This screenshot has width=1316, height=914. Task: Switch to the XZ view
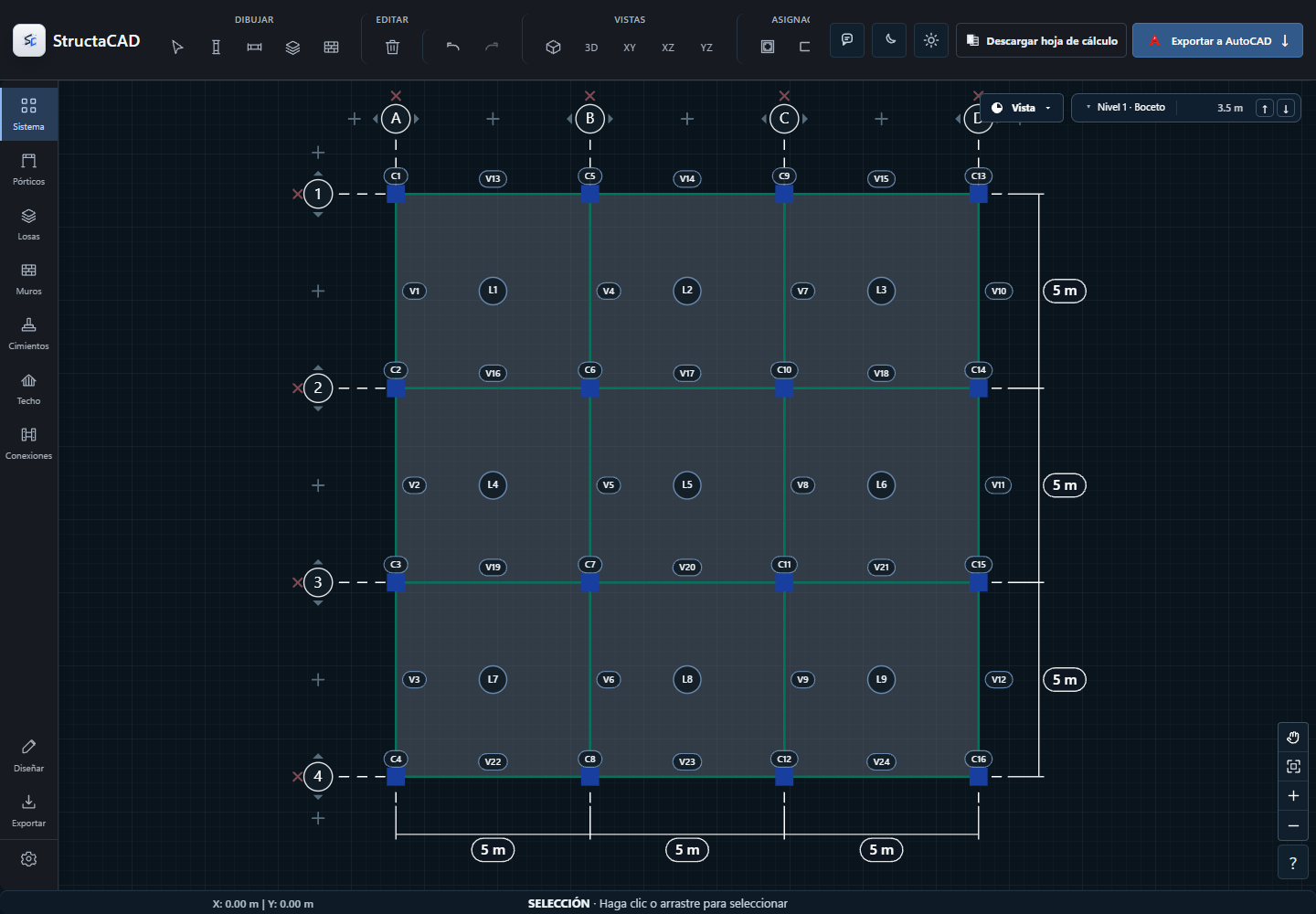point(668,48)
